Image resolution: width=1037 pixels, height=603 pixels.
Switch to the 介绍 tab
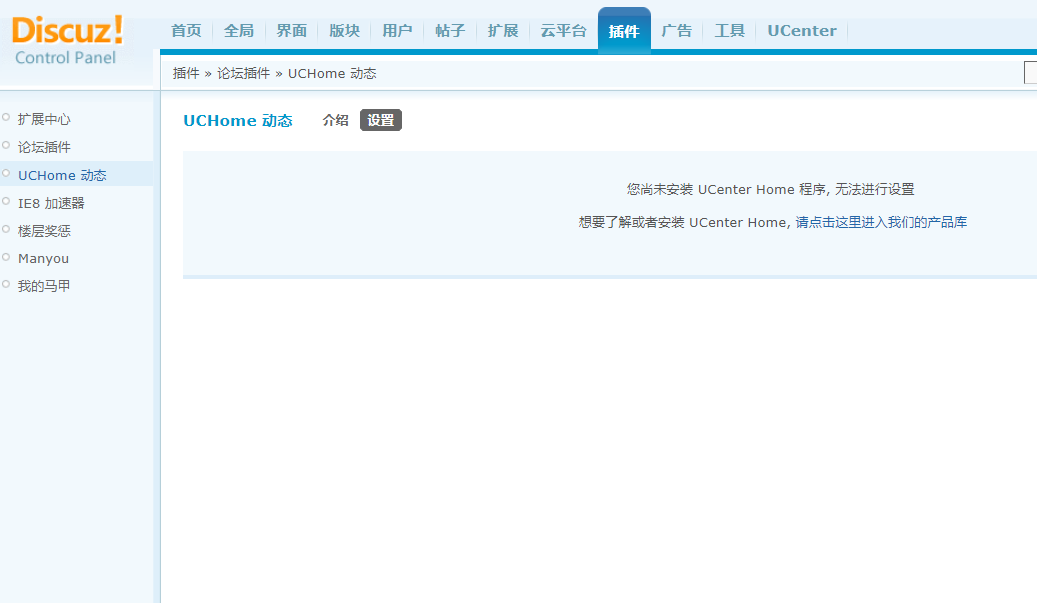(x=335, y=120)
